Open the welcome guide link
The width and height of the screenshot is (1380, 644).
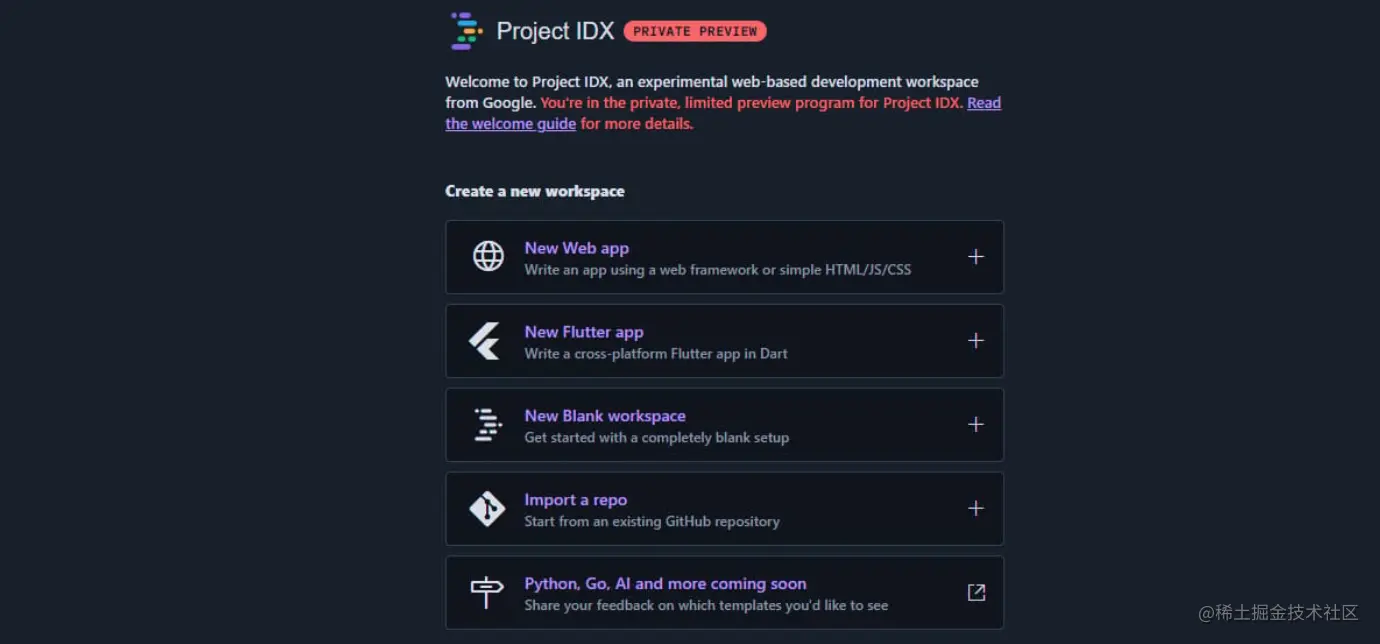click(510, 123)
